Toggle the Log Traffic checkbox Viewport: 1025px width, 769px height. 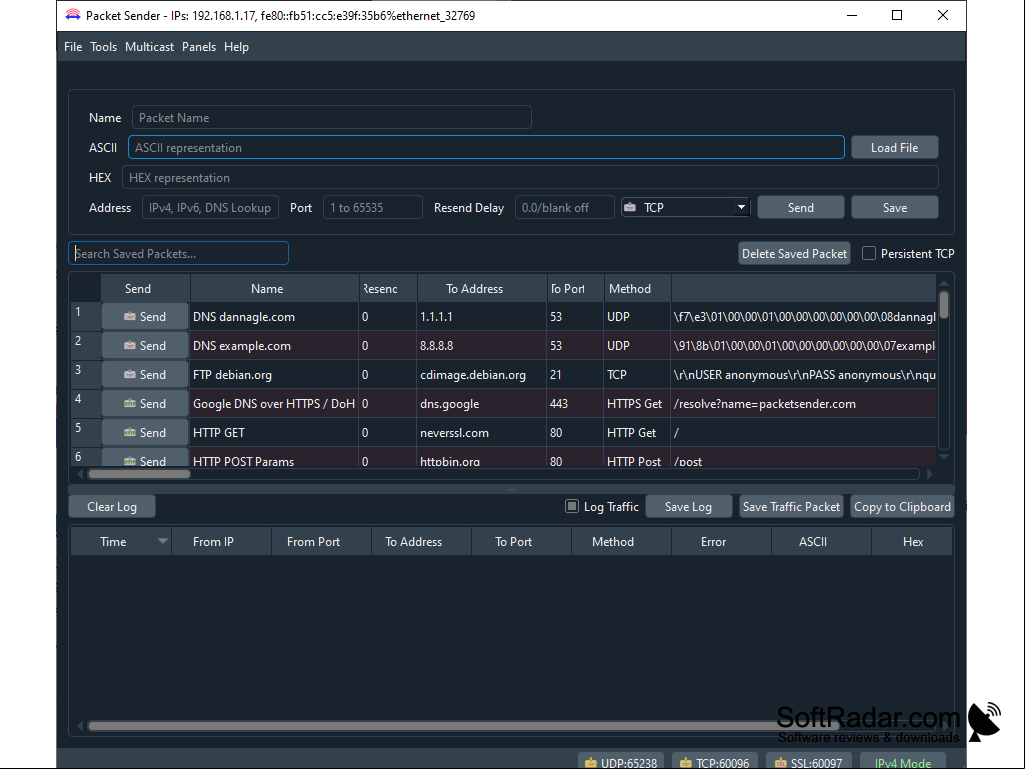pos(572,506)
